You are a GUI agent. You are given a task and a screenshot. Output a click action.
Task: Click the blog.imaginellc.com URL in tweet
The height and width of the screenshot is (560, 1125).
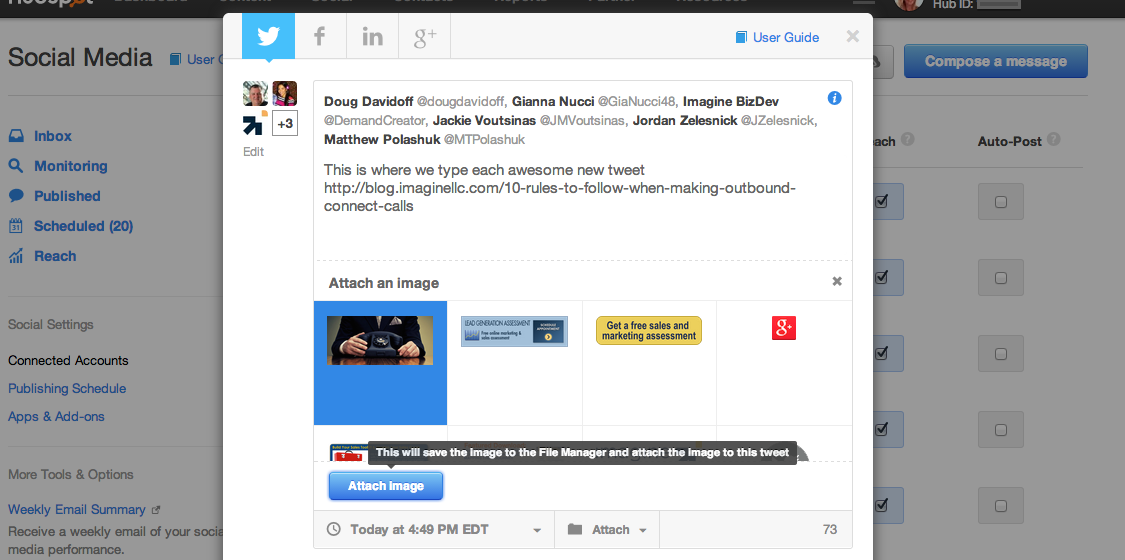[560, 197]
